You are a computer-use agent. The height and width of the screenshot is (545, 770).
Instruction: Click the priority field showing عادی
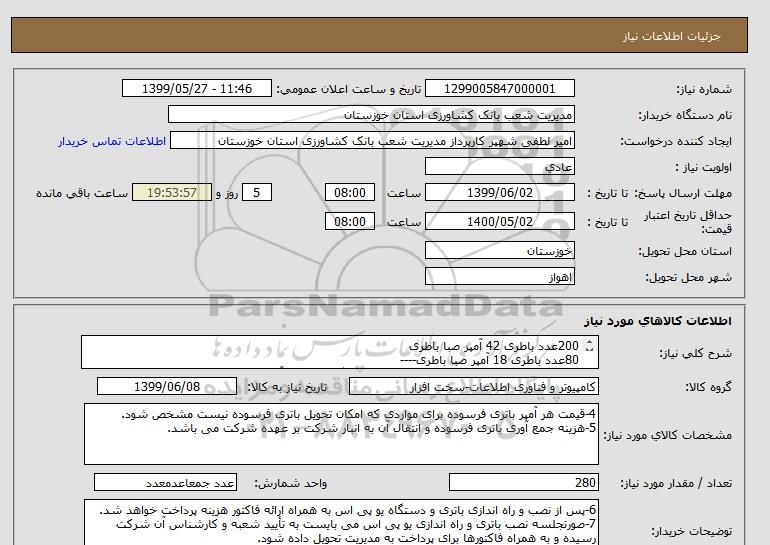(x=499, y=166)
